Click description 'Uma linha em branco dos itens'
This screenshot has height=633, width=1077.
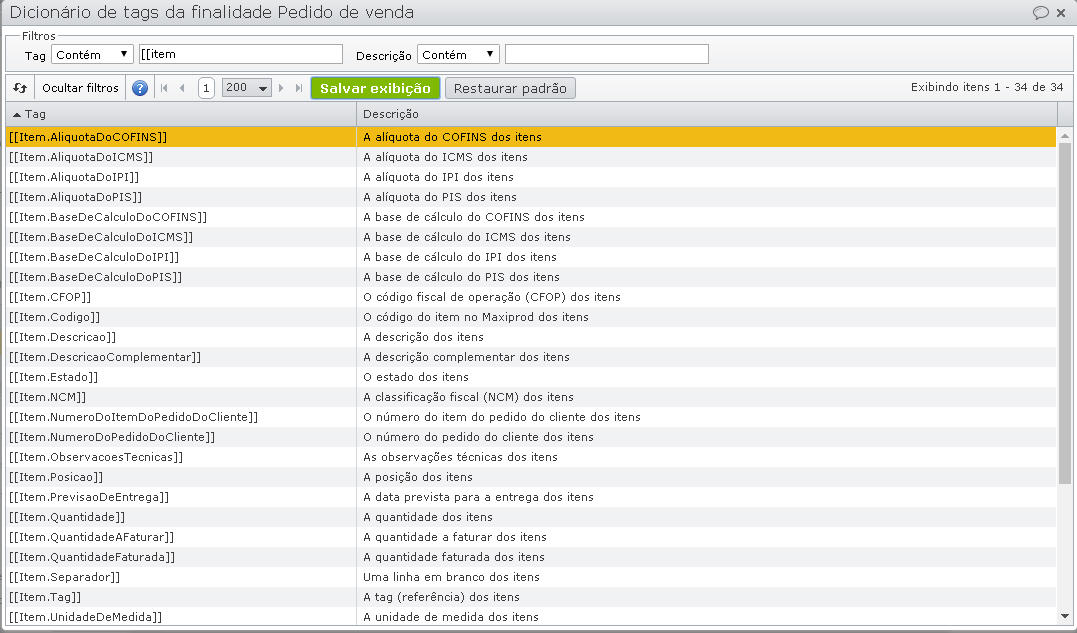click(451, 576)
